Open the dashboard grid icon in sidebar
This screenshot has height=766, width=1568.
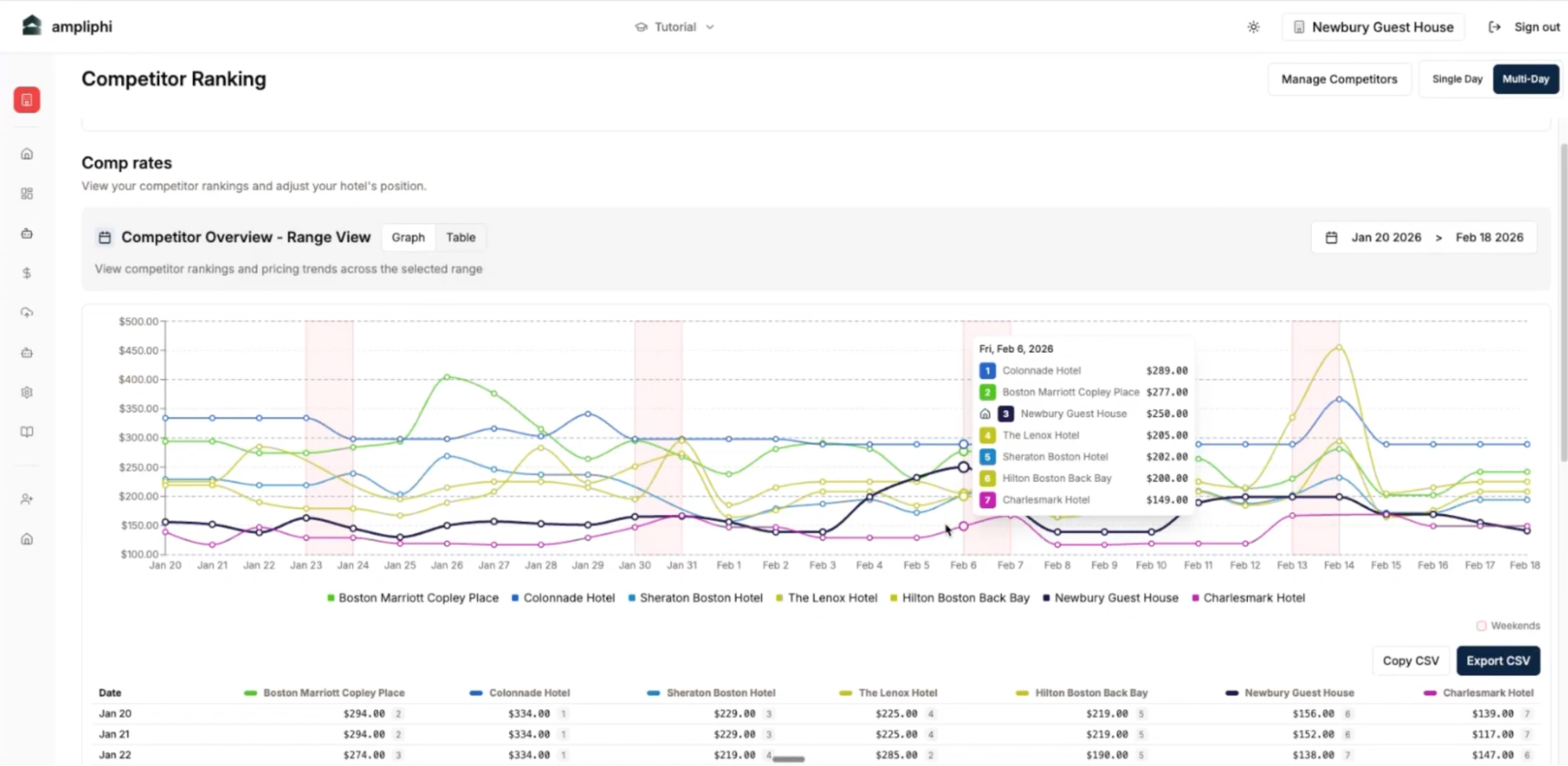27,193
